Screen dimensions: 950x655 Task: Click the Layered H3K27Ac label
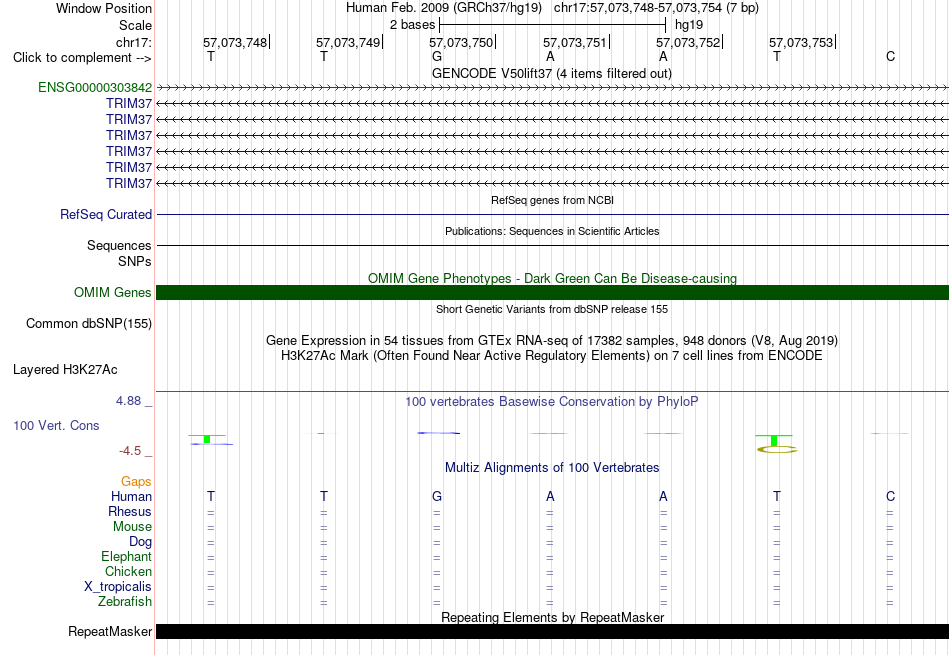[65, 370]
